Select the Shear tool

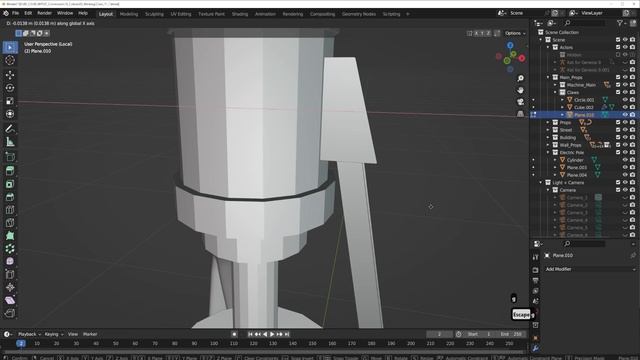[x=10, y=300]
